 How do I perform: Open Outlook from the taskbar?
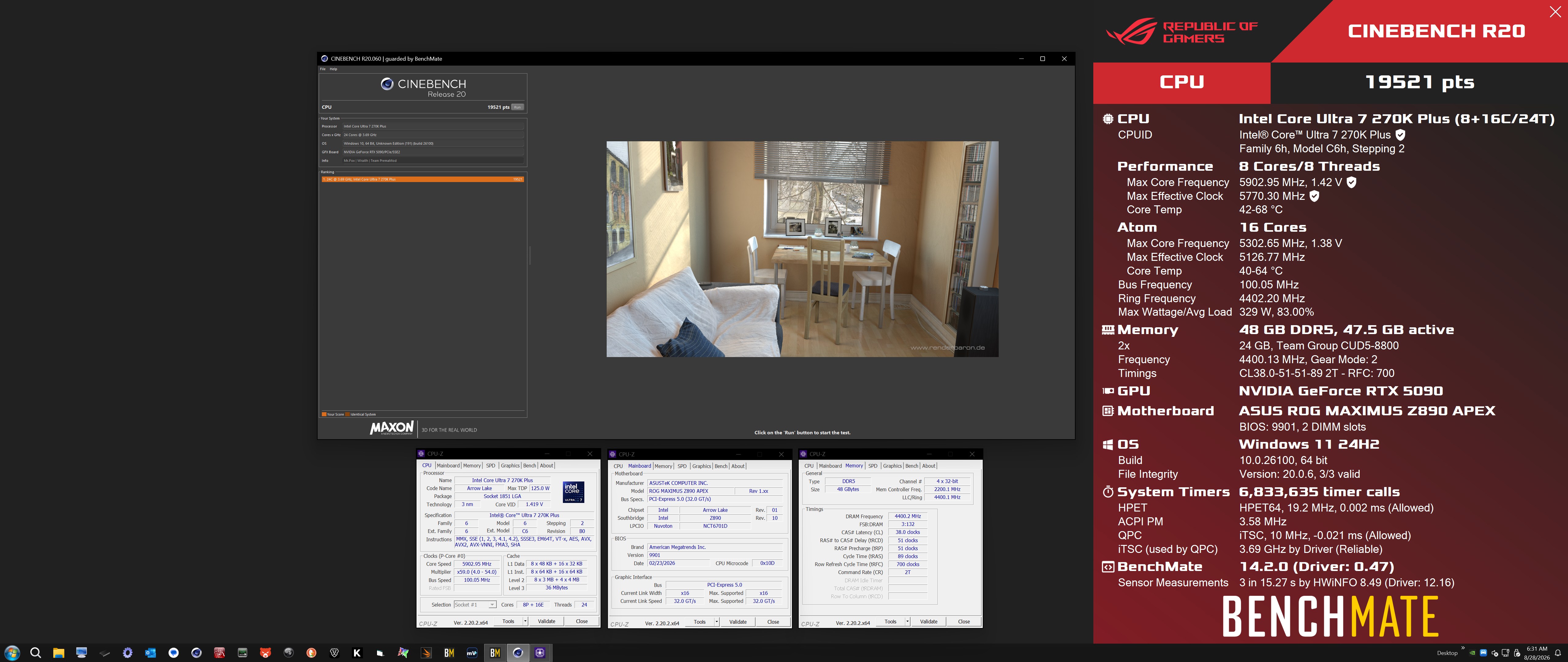[150, 653]
